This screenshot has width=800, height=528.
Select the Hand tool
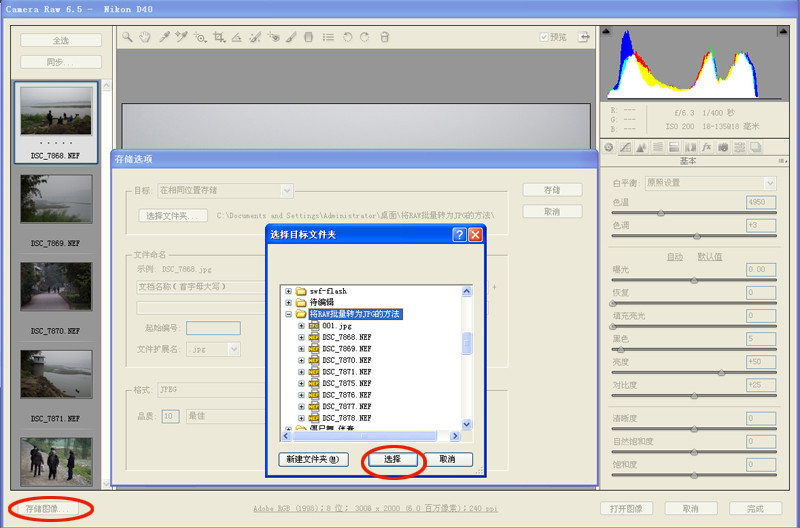(145, 37)
